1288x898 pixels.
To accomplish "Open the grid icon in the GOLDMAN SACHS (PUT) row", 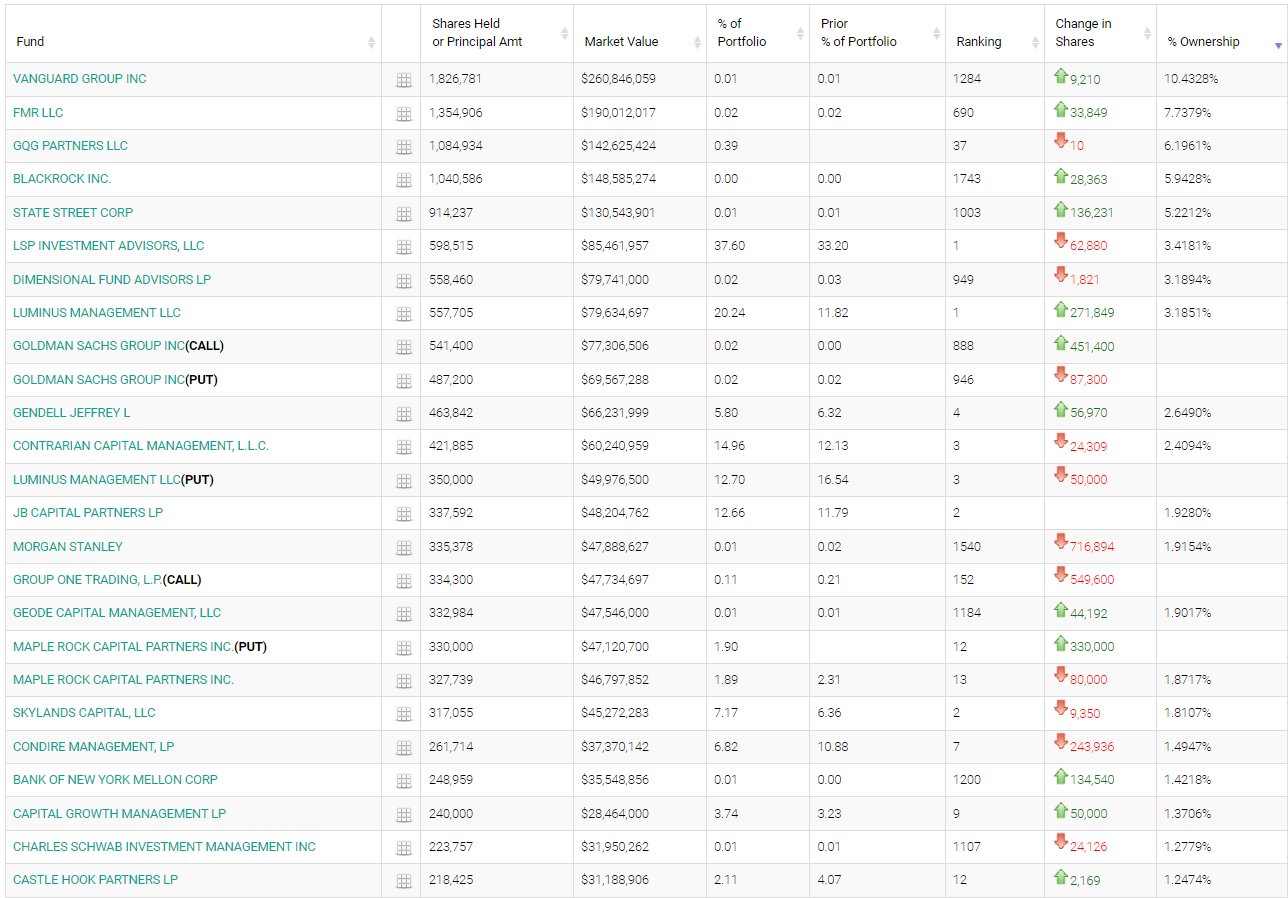I will tap(404, 381).
